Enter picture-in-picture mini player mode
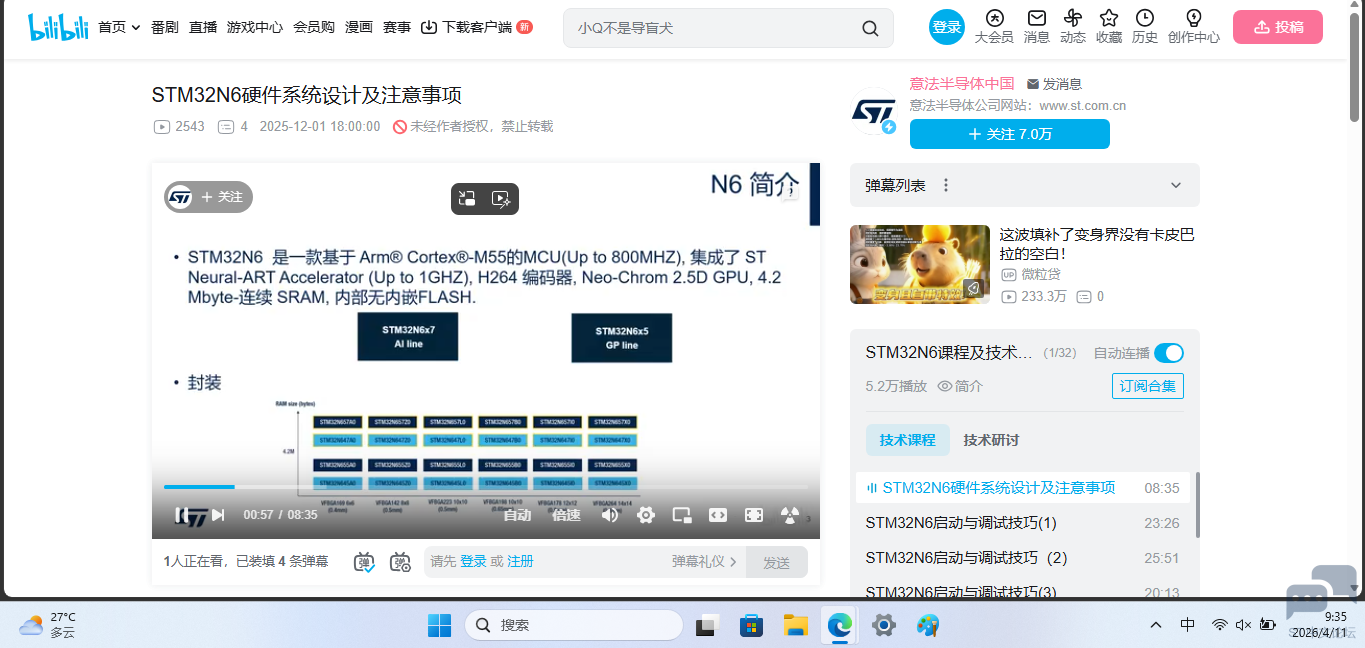 point(681,514)
